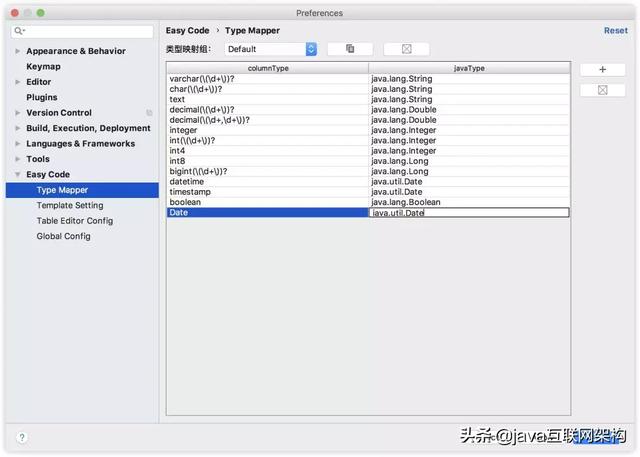Click java.lang.Boolean javaType cell

tap(469, 202)
